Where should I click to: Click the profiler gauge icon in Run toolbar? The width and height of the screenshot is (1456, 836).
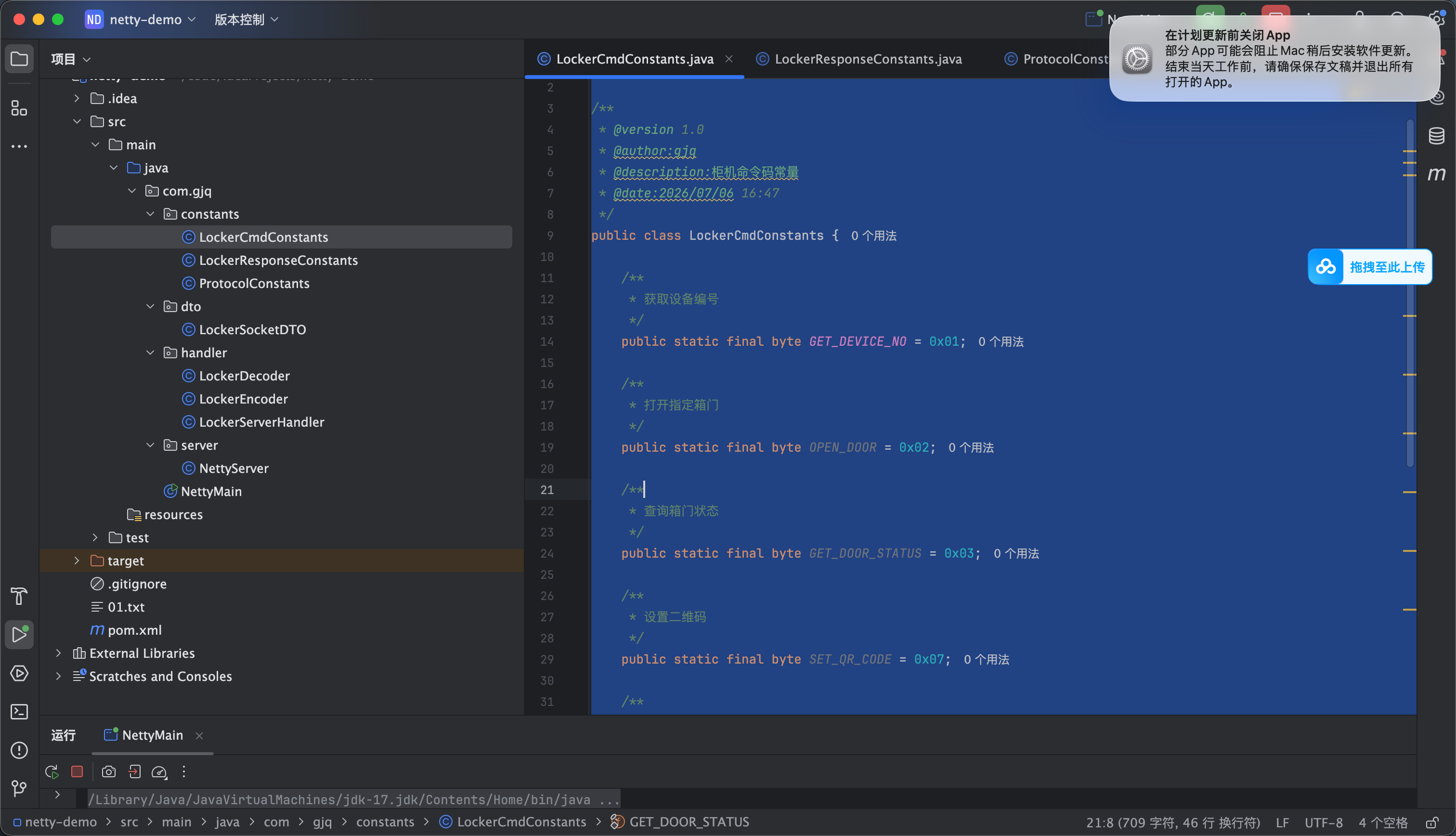pos(159,771)
